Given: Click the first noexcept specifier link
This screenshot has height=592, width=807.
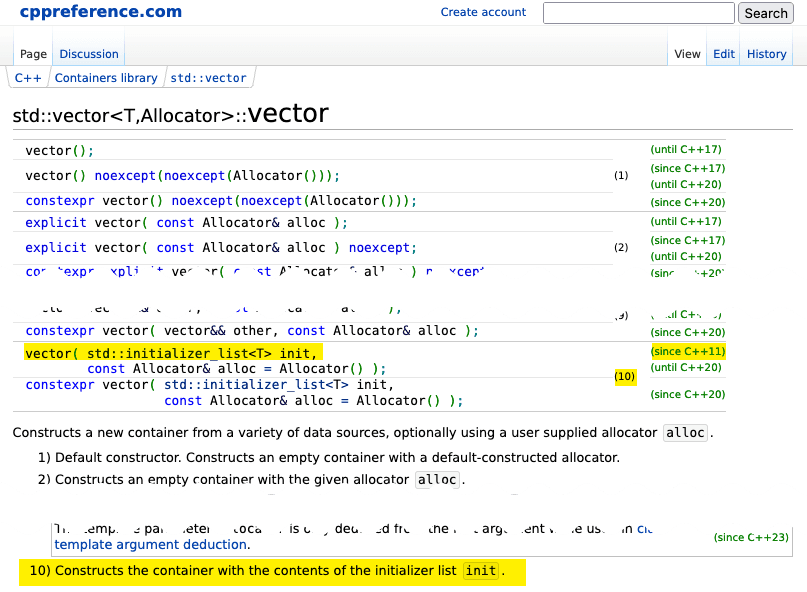Looking at the screenshot, I should click(x=124, y=175).
